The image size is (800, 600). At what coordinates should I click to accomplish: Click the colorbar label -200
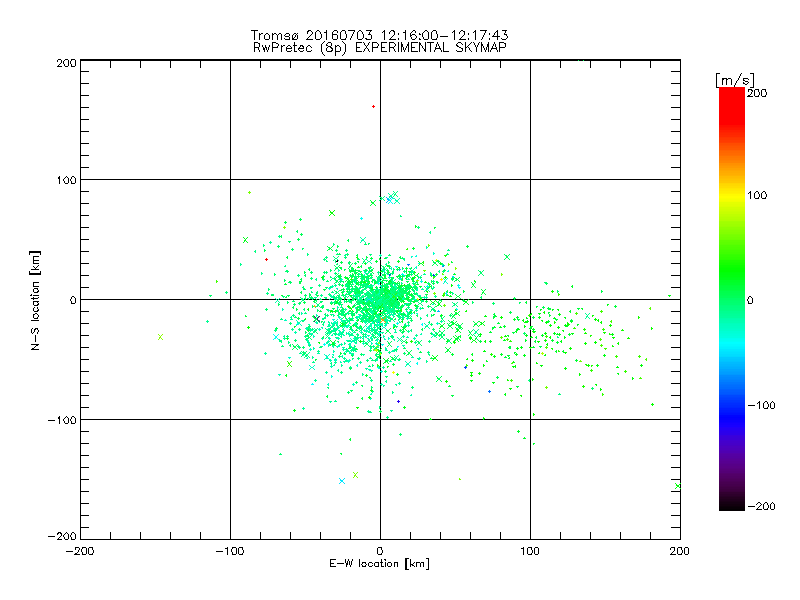click(x=761, y=506)
